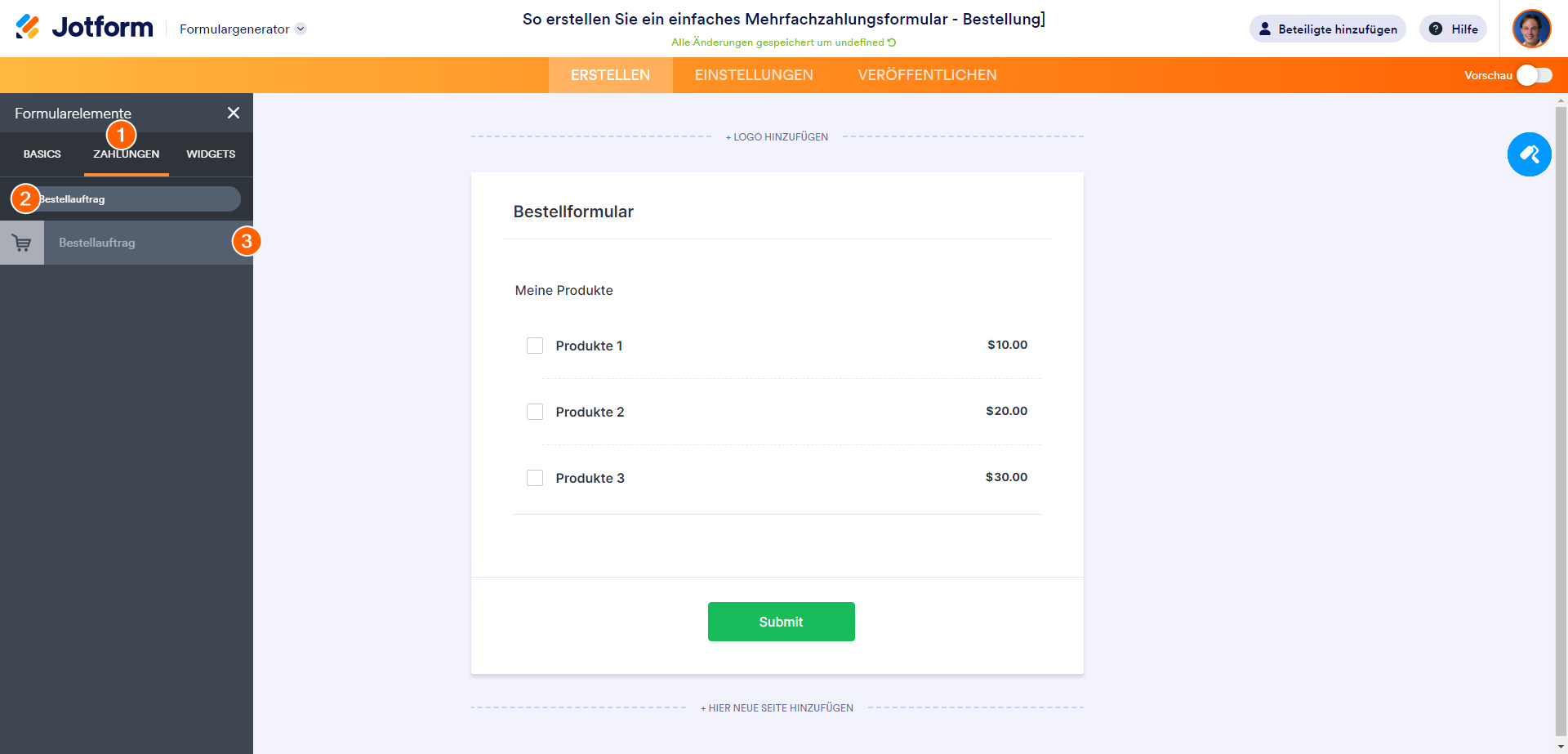The height and width of the screenshot is (754, 1568).
Task: Click the shopping cart Bestellauftrag icon
Action: point(22,243)
